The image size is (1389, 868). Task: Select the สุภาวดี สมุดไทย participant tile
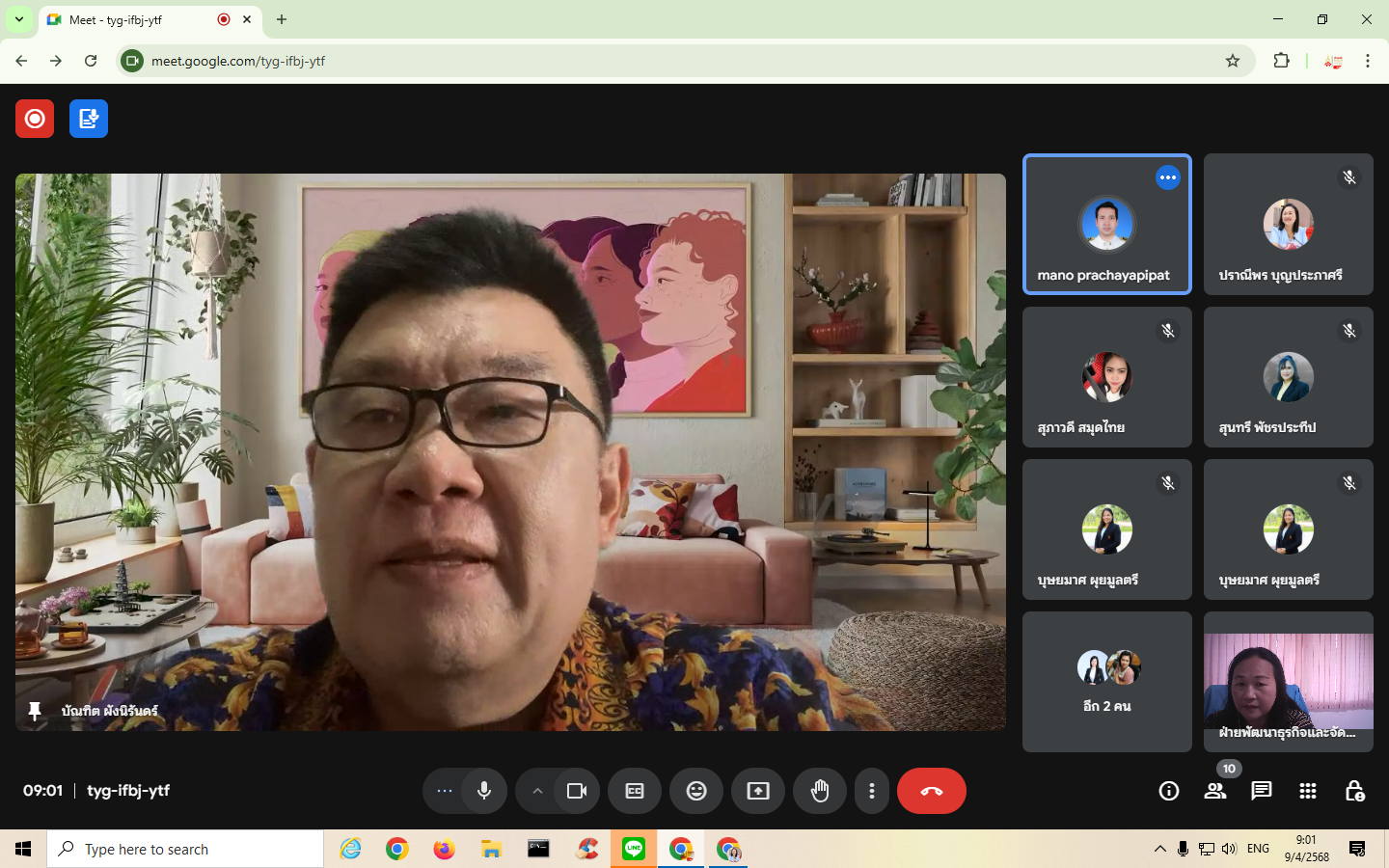click(x=1107, y=377)
